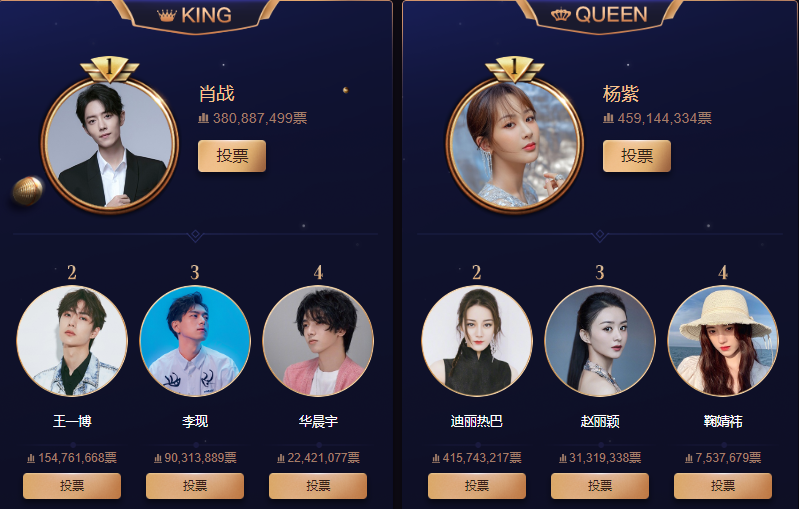Click 华晨宇's round avatar
This screenshot has width=799, height=509.
click(x=318, y=341)
